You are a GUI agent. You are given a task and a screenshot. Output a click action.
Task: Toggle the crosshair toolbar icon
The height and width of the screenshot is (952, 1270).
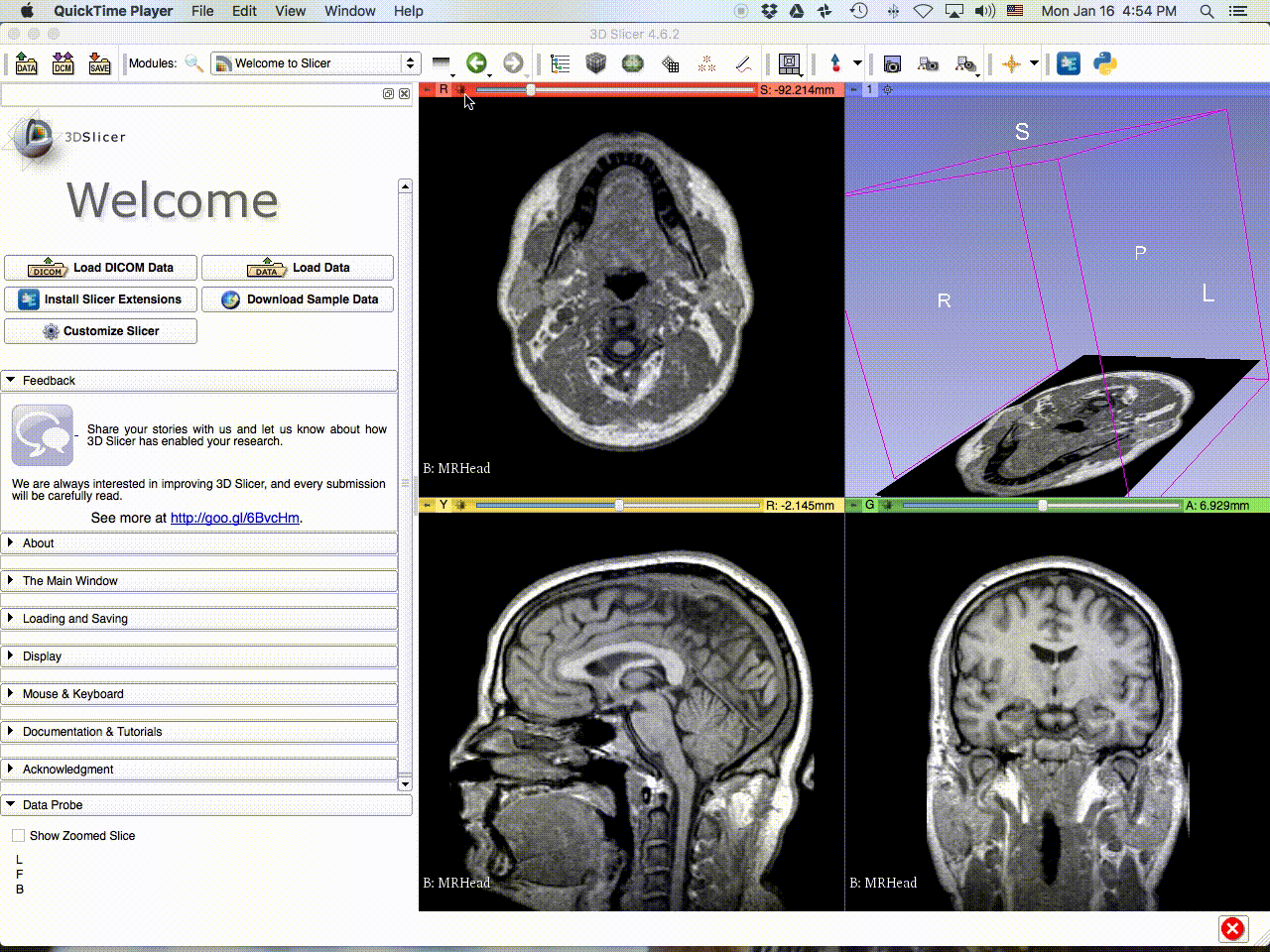tap(1011, 63)
